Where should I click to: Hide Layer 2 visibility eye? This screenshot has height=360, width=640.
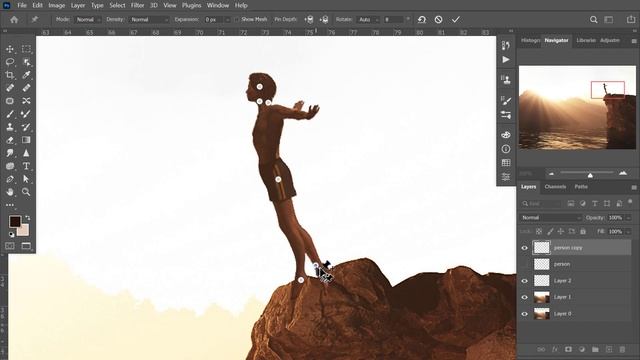pyautogui.click(x=524, y=281)
